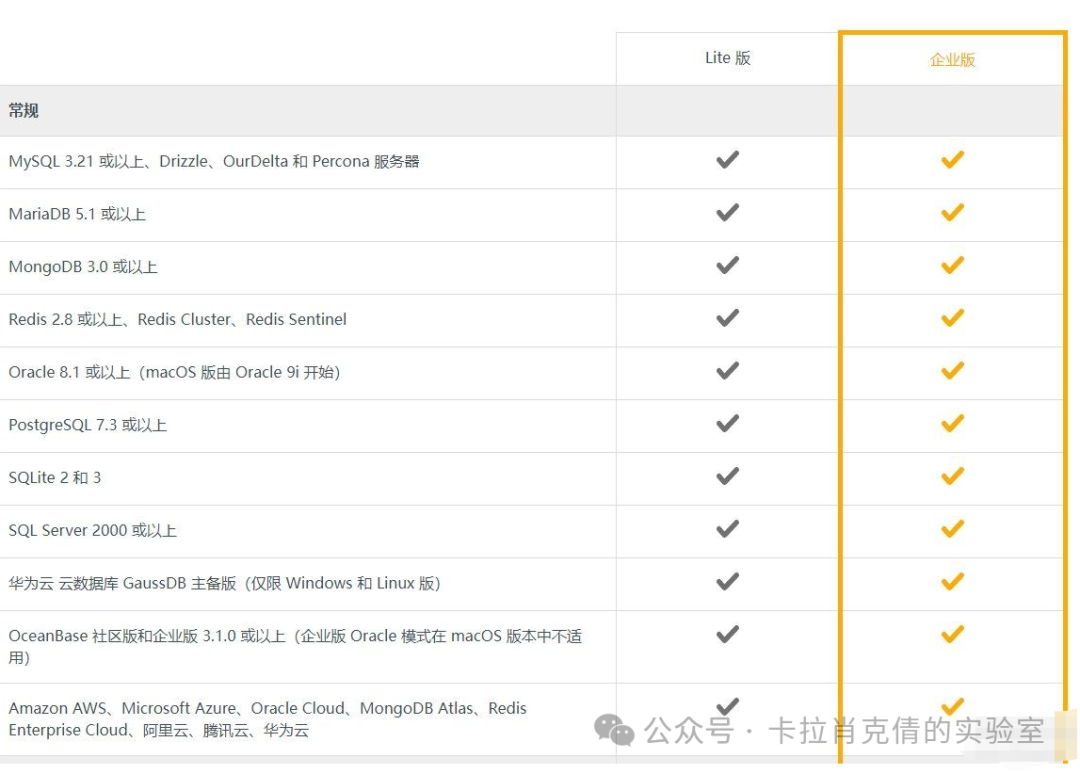This screenshot has height=774, width=1080.
Task: Select the PostgreSQL 7.3 Lite 版 checkmark
Action: click(727, 424)
